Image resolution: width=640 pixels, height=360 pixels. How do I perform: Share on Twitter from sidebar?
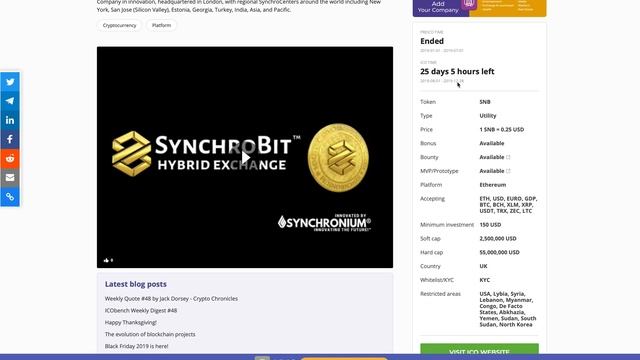coord(10,82)
